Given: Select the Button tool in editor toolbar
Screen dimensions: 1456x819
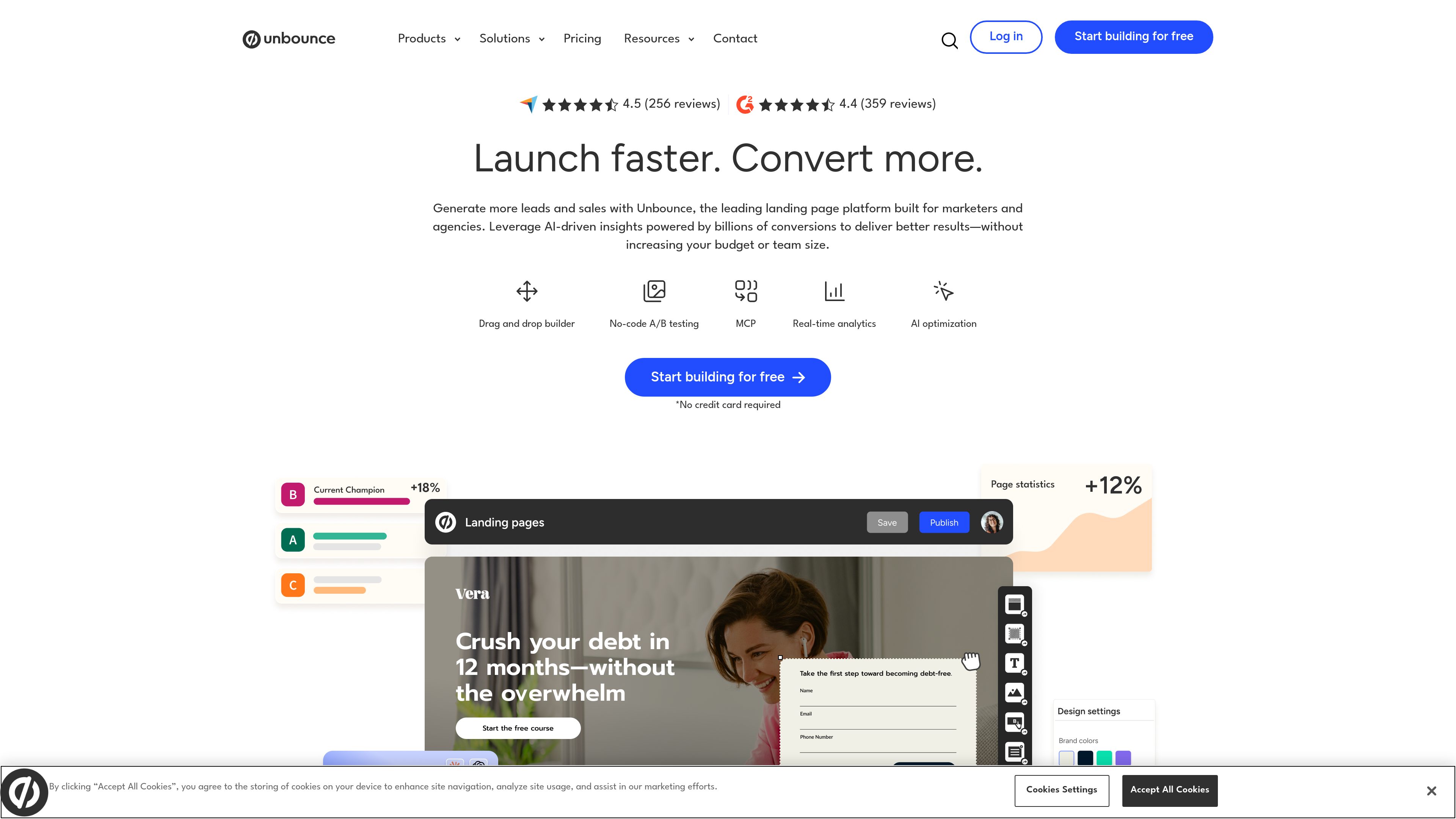Looking at the screenshot, I should (x=1015, y=722).
